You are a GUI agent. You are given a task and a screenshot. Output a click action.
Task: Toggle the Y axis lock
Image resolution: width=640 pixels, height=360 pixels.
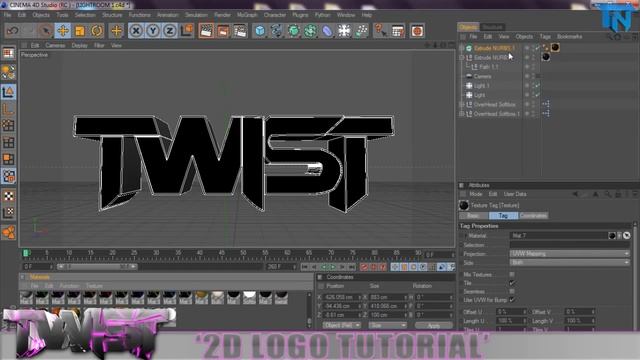(x=153, y=31)
